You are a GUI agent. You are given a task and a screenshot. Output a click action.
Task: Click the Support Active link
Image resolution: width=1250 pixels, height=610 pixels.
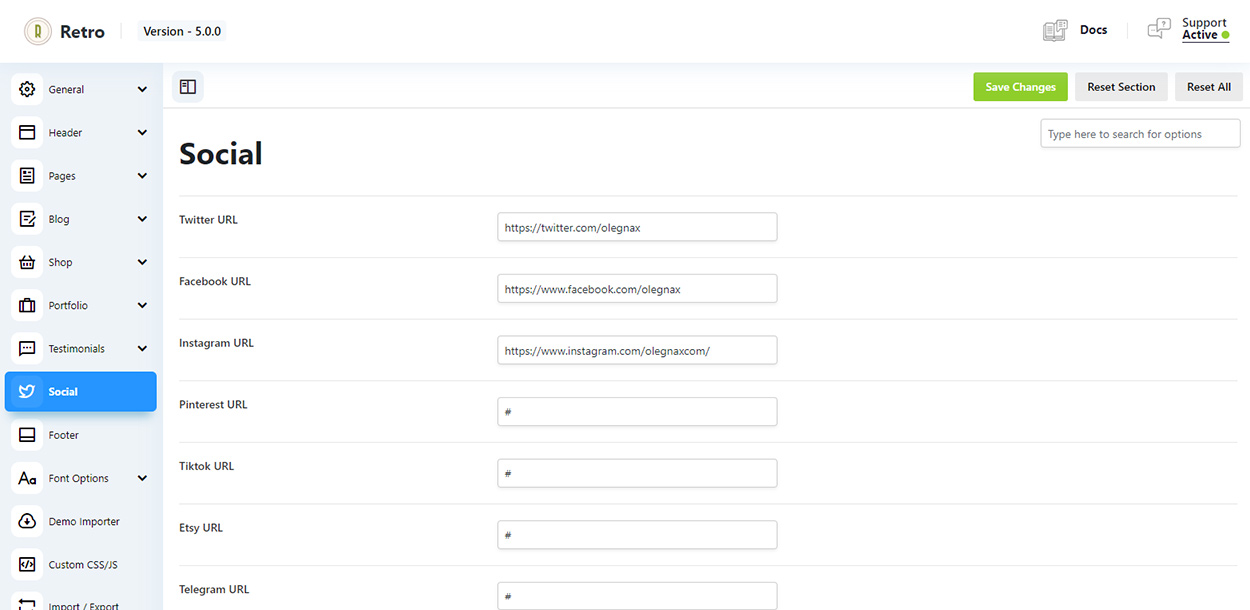tap(1205, 29)
